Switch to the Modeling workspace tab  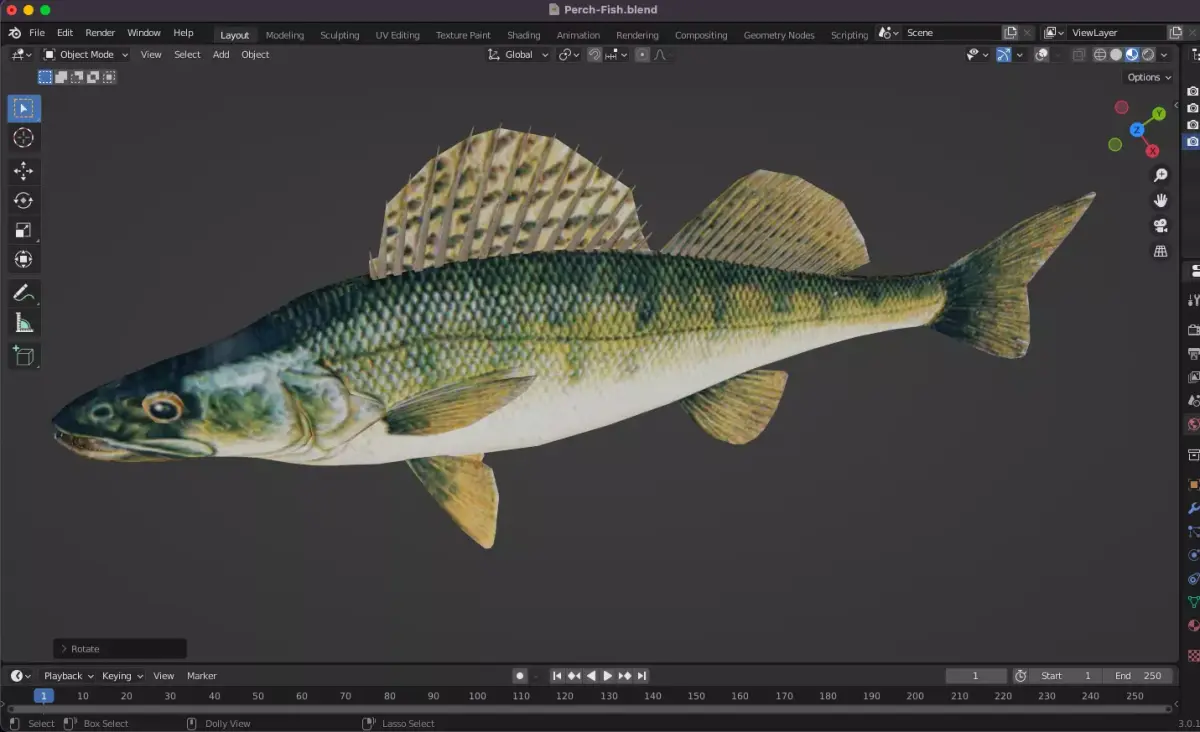tap(285, 35)
